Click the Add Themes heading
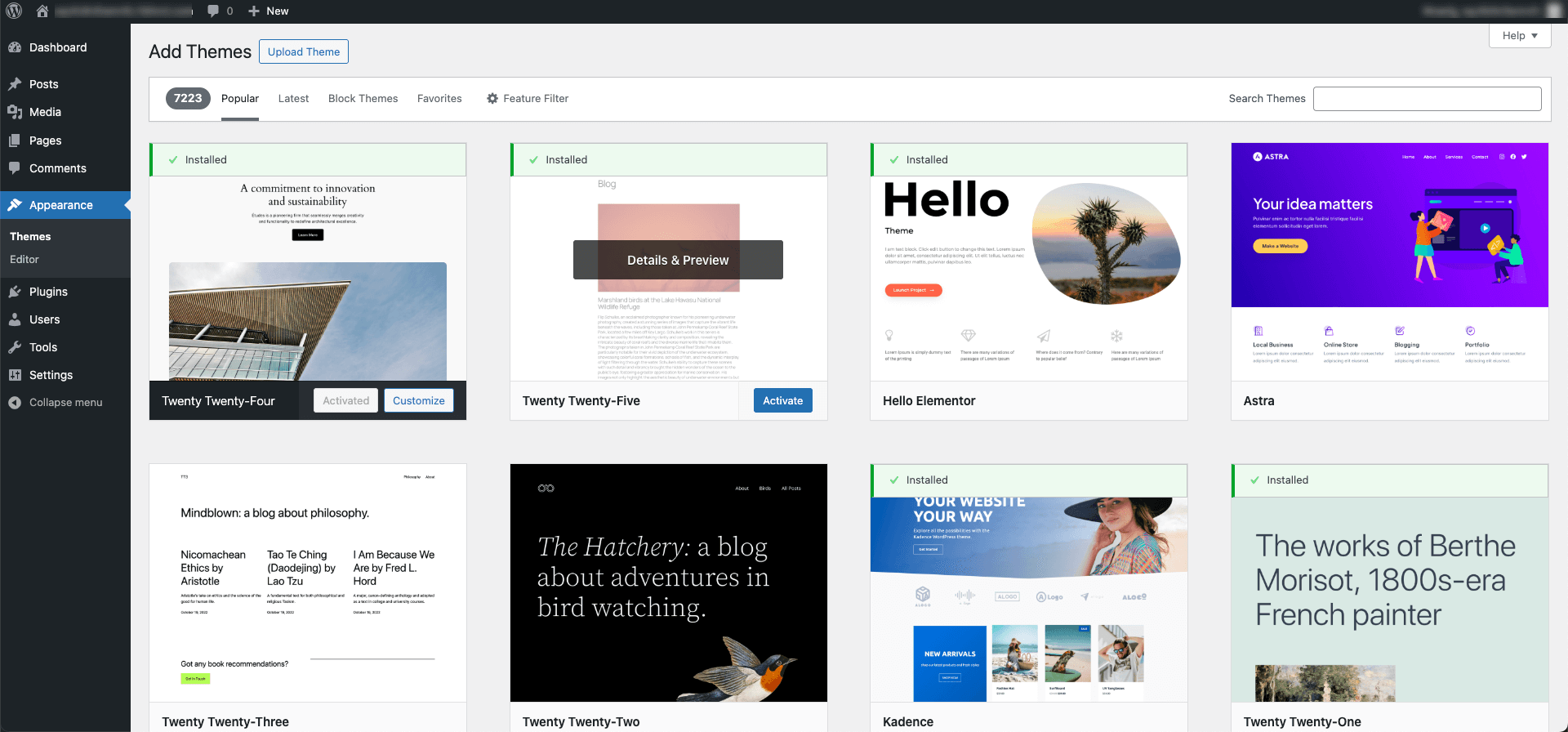The image size is (1568, 732). pyautogui.click(x=200, y=51)
